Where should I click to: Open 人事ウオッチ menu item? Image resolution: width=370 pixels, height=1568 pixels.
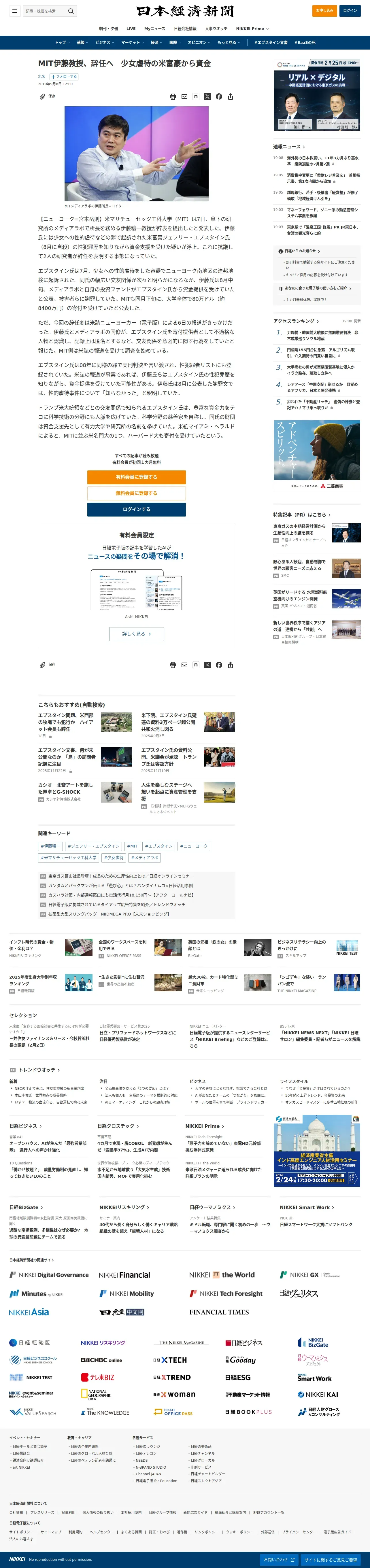click(x=216, y=29)
